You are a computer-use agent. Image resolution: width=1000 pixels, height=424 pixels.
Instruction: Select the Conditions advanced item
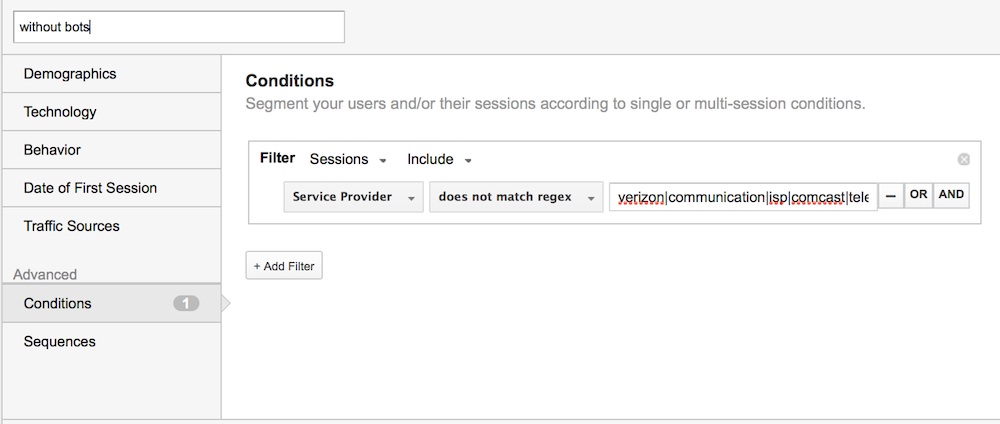112,303
